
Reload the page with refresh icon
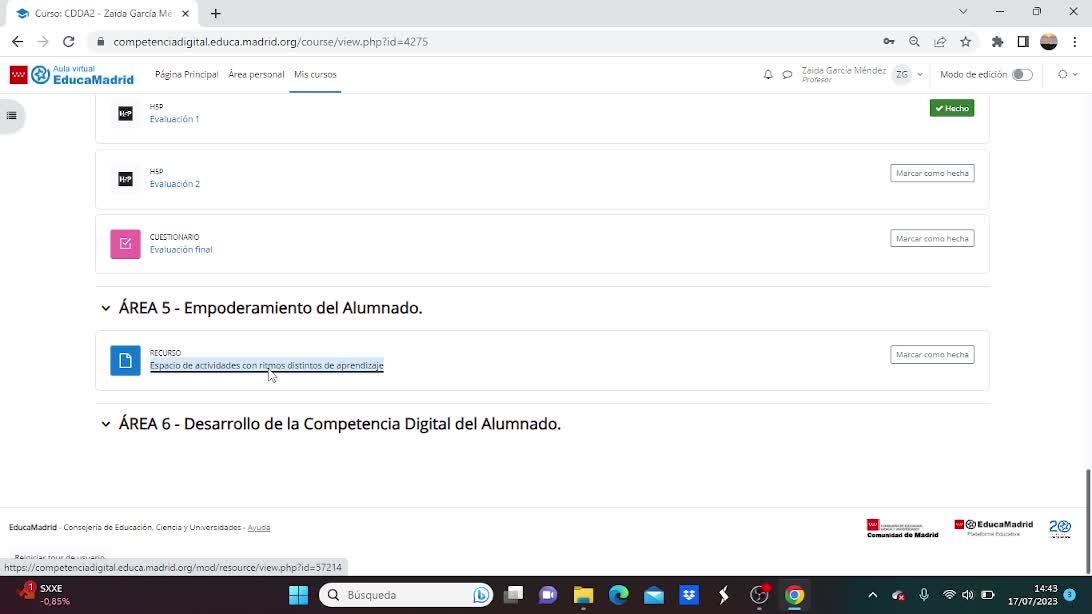pos(68,42)
